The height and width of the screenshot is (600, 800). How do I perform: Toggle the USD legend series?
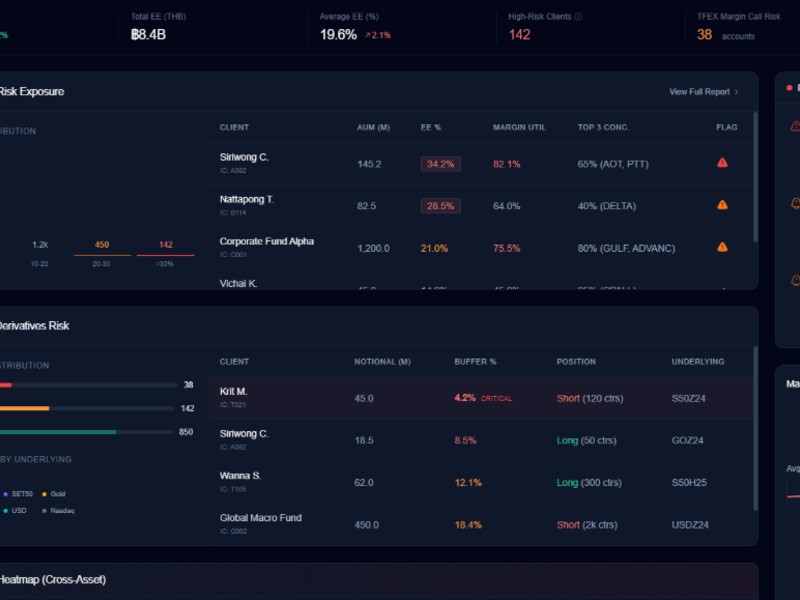click(x=15, y=510)
